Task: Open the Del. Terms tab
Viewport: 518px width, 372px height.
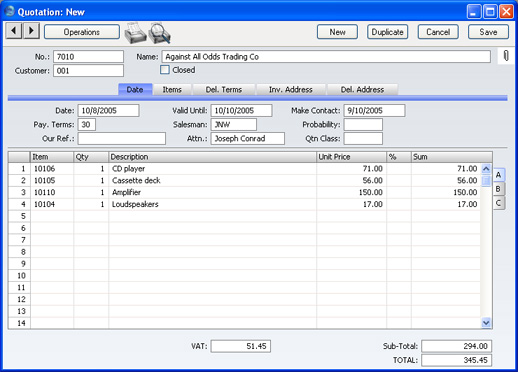Action: click(x=224, y=90)
